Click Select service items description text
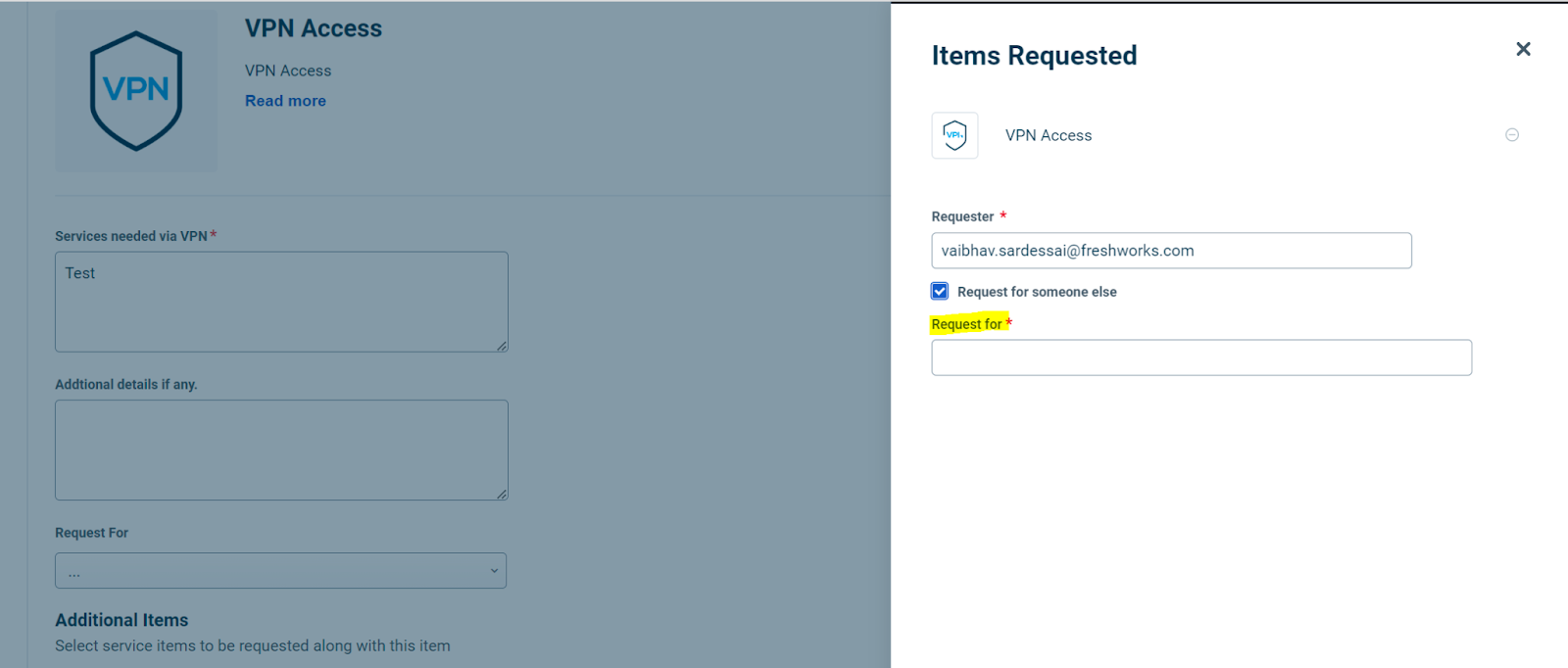 coord(253,645)
